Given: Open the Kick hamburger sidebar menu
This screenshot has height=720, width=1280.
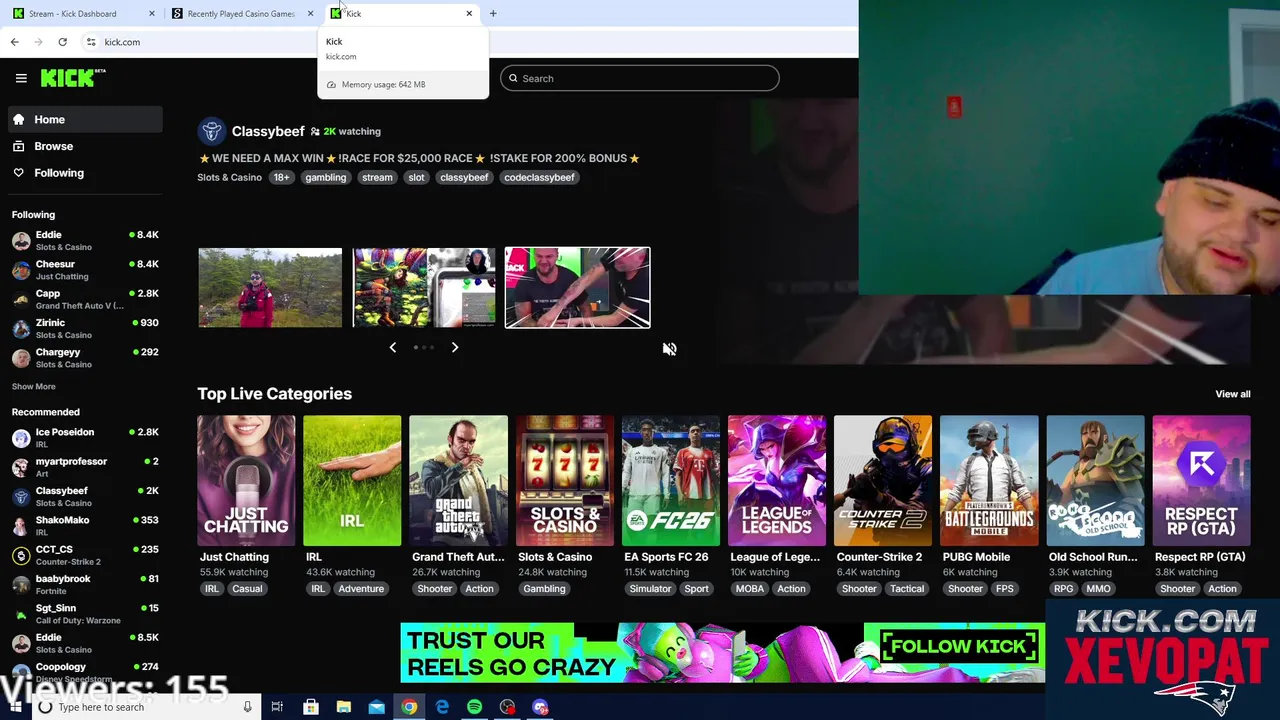Looking at the screenshot, I should point(21,78).
